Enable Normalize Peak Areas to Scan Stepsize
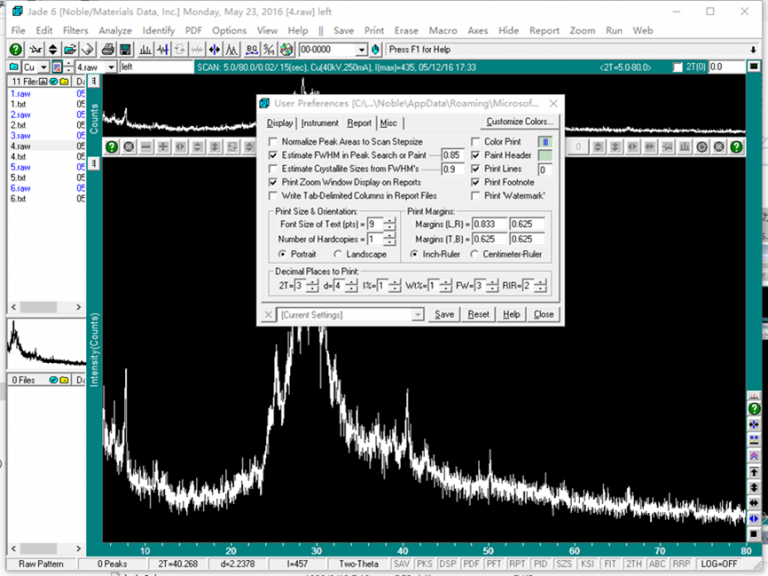Image resolution: width=768 pixels, height=576 pixels. (273, 142)
